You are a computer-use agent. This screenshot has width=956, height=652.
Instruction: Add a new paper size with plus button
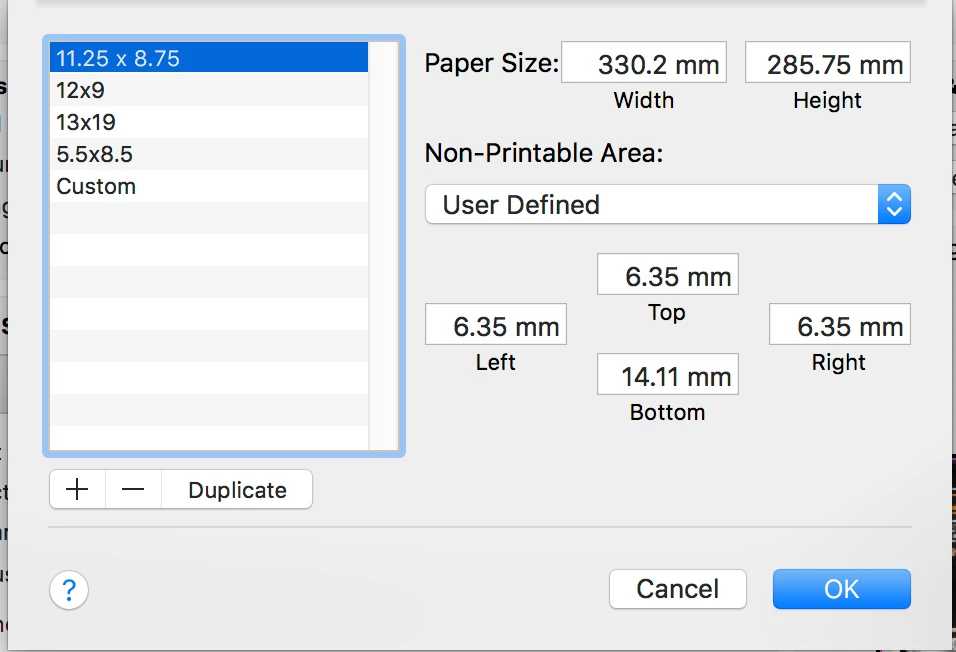click(77, 489)
